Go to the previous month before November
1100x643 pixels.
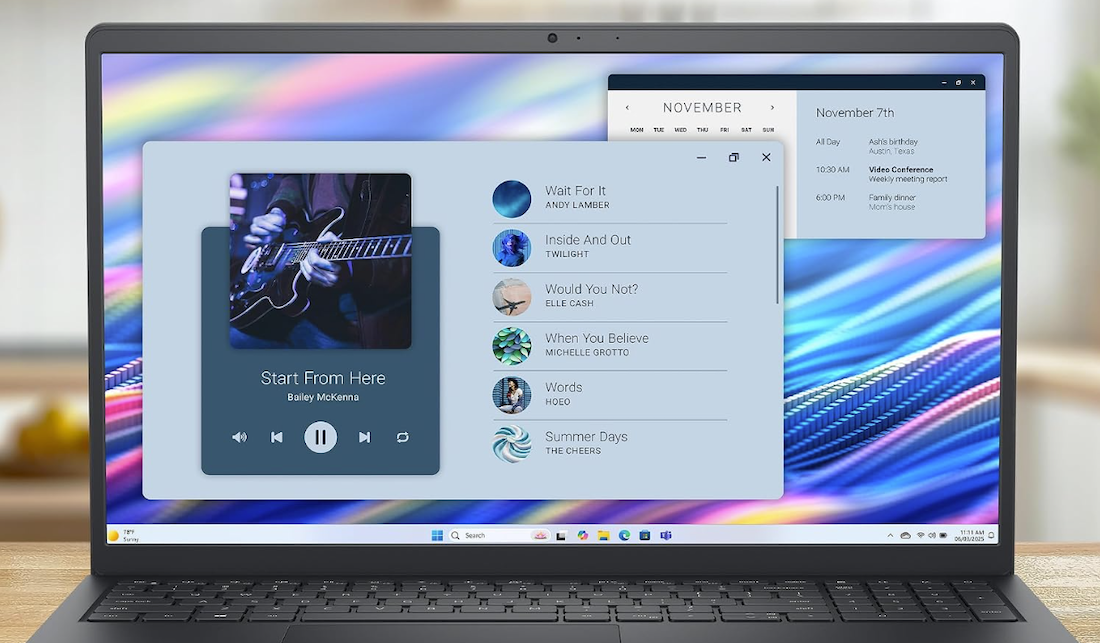[x=627, y=108]
